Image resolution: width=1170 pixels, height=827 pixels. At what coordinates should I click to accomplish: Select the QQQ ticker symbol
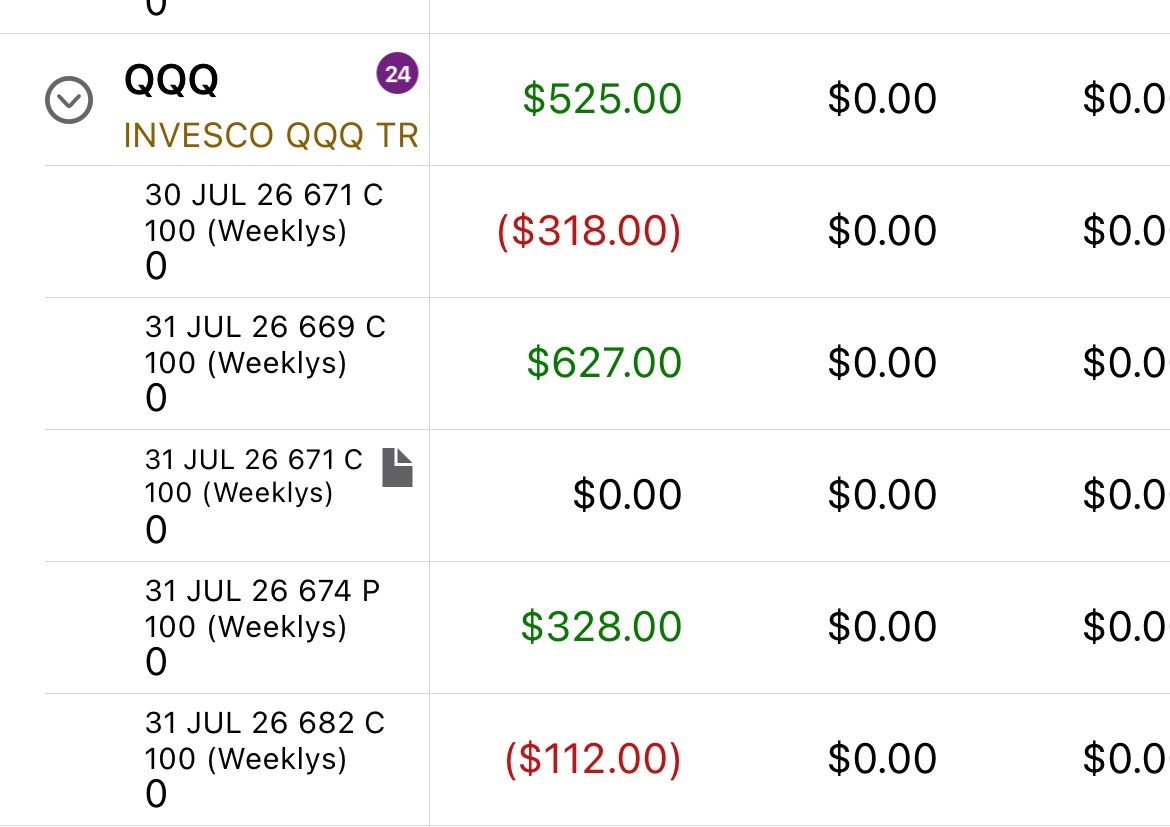click(171, 80)
